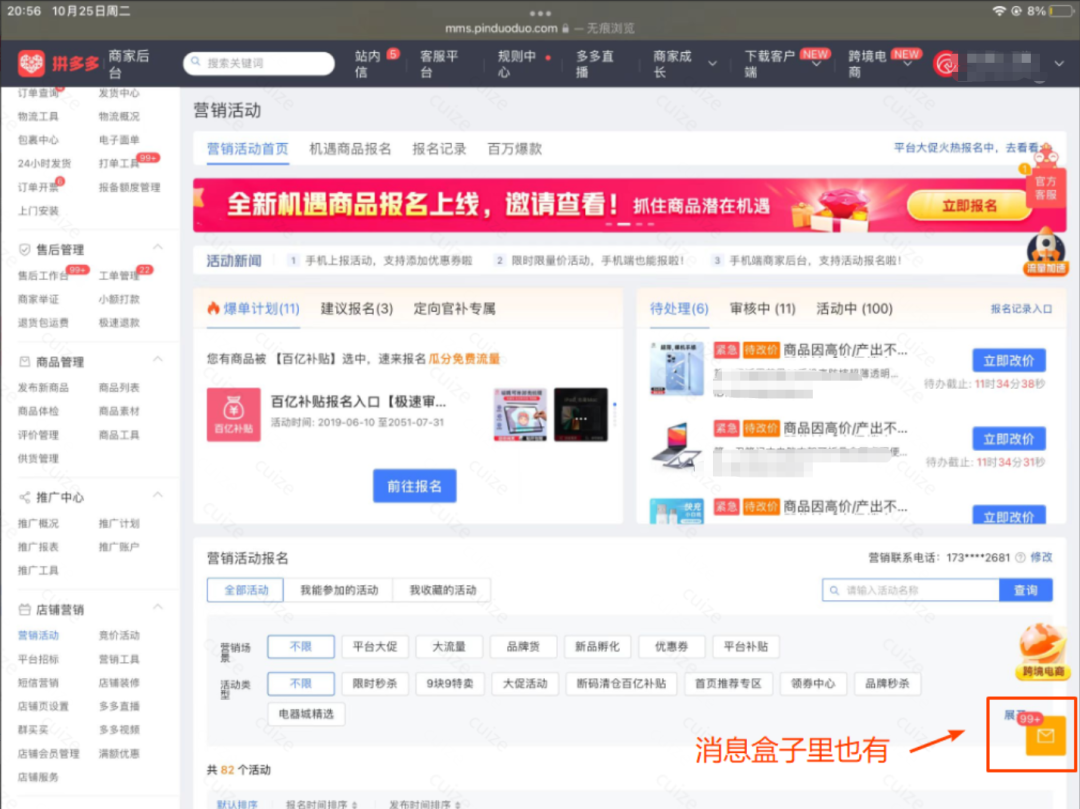Open the 报名记录入口 link
This screenshot has width=1080, height=809.
tap(1021, 309)
